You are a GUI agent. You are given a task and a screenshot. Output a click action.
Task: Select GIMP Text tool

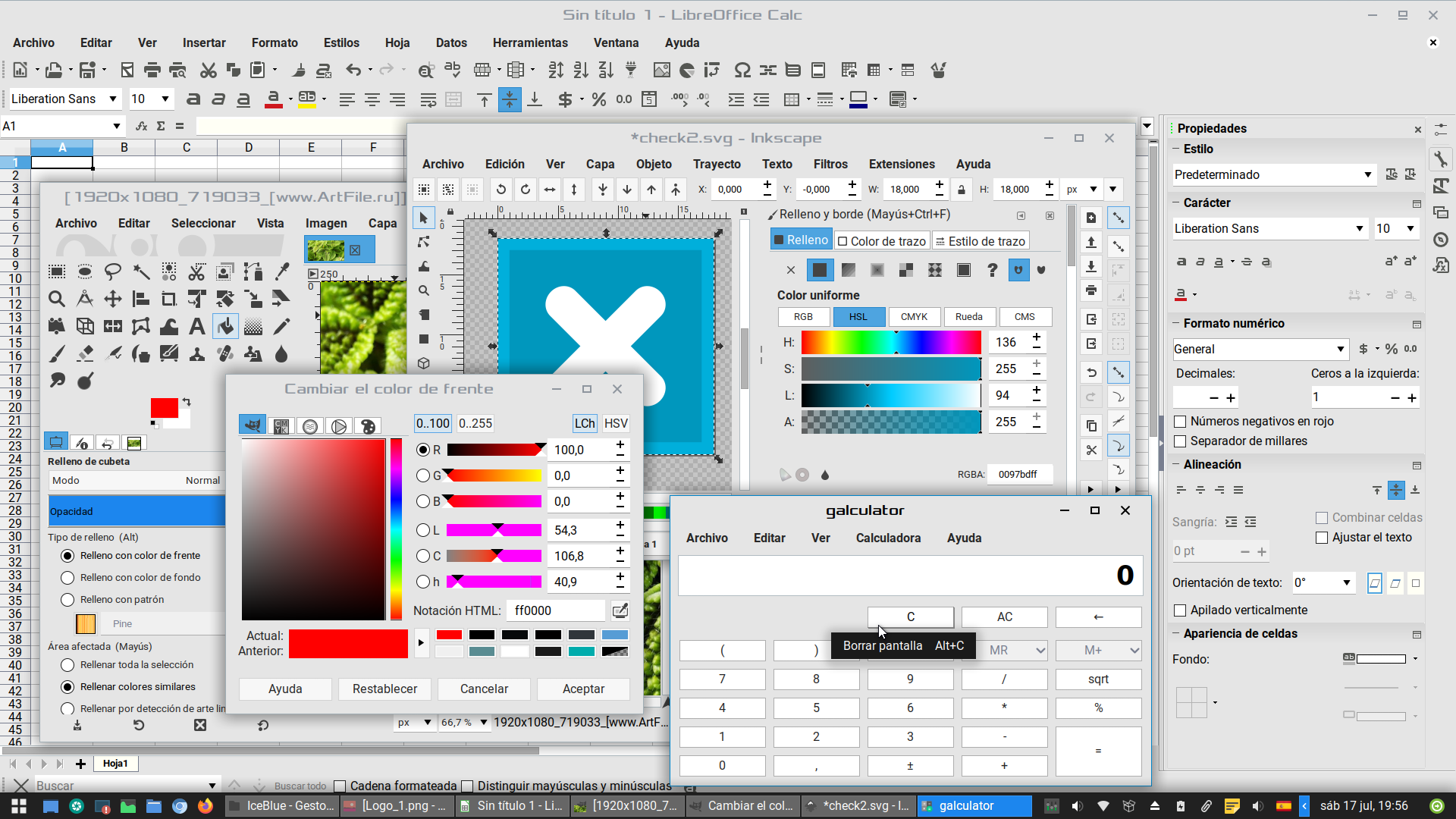pyautogui.click(x=197, y=327)
